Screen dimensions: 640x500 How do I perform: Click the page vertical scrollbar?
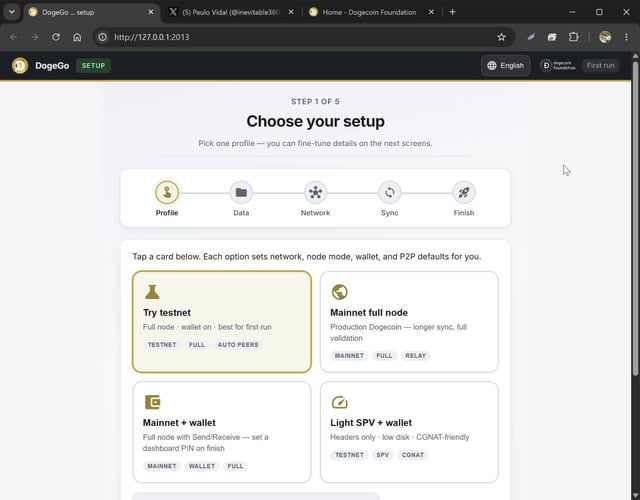point(635,218)
